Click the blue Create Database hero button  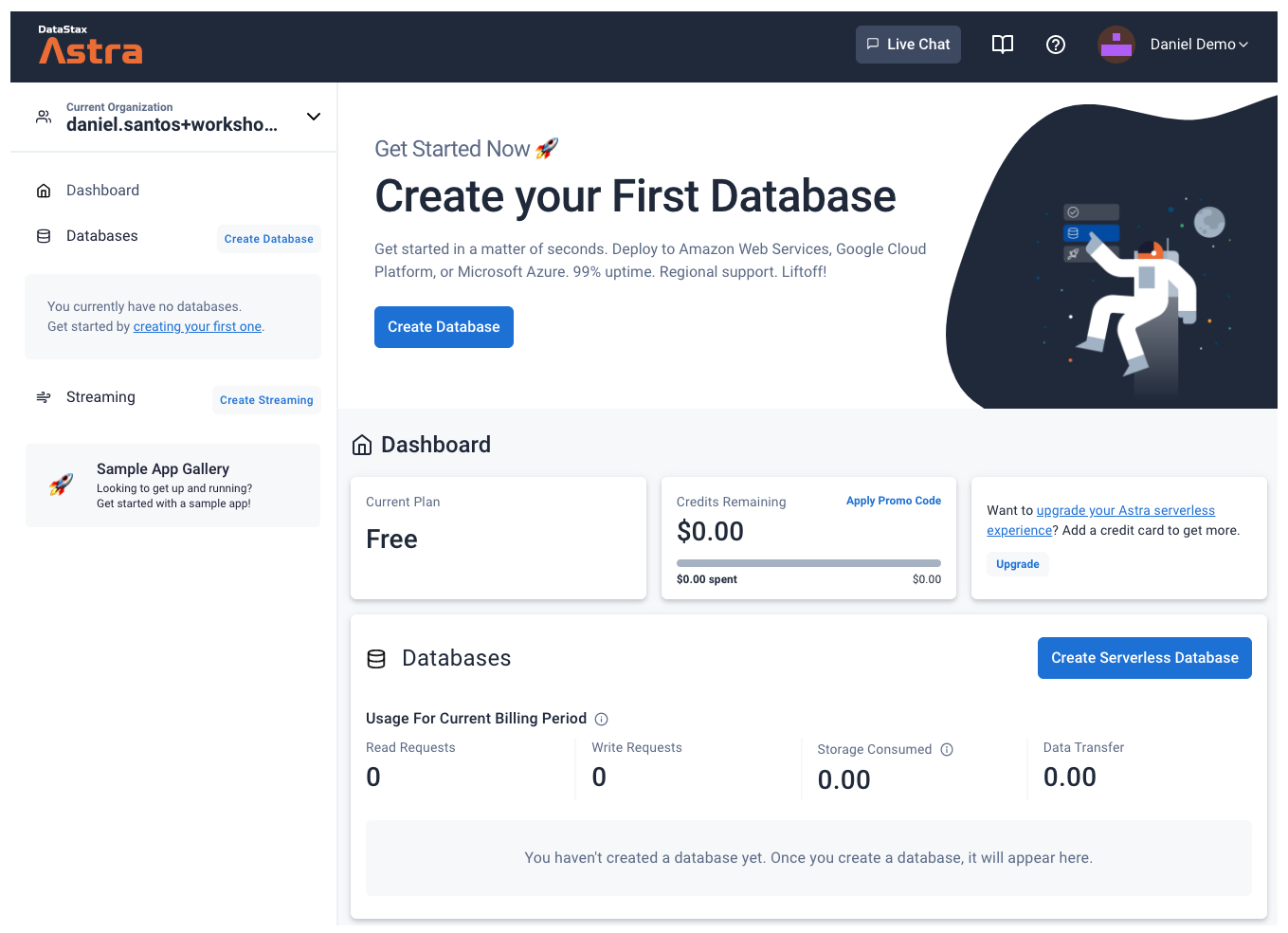(444, 327)
